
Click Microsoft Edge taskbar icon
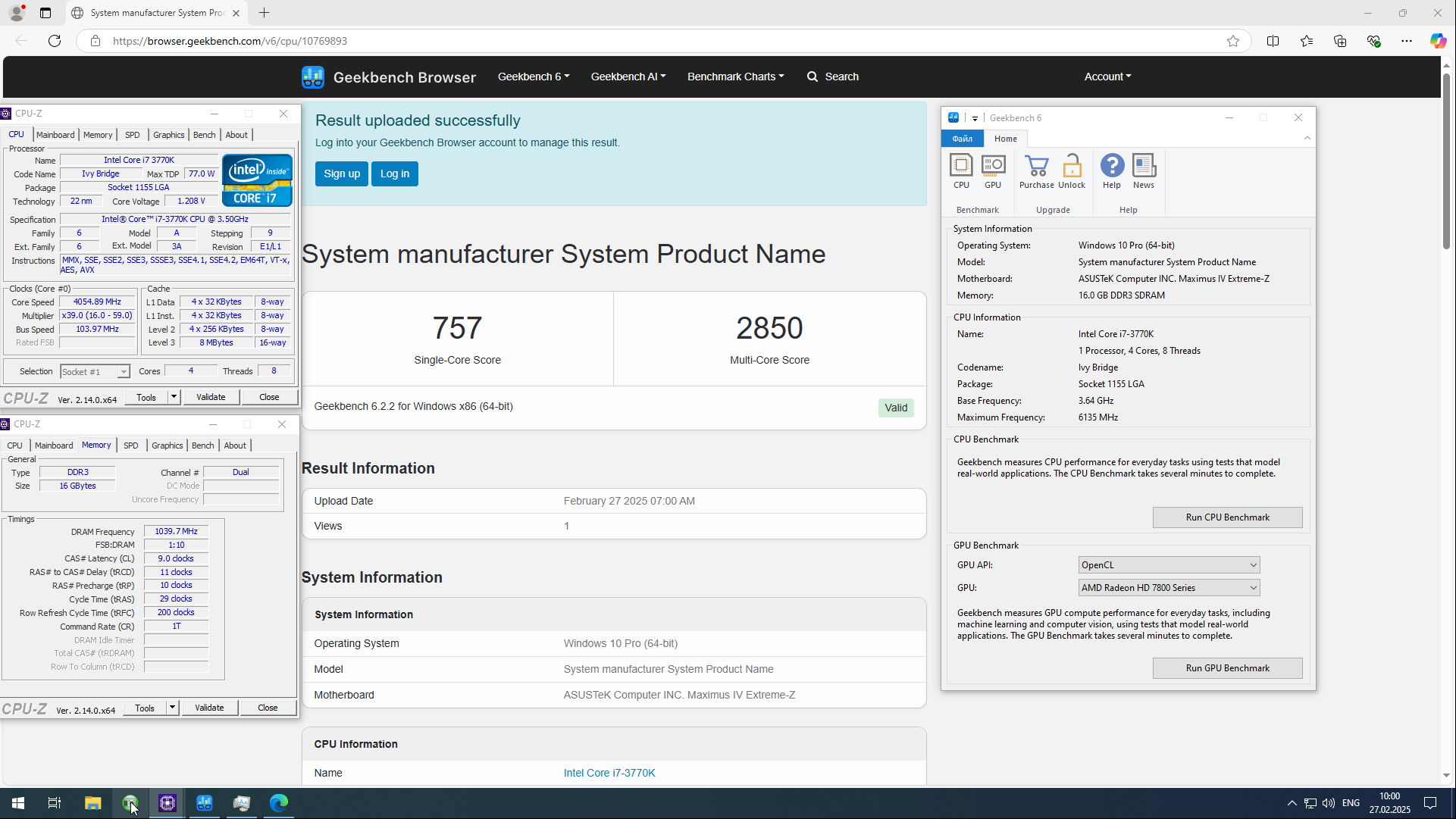(x=279, y=803)
